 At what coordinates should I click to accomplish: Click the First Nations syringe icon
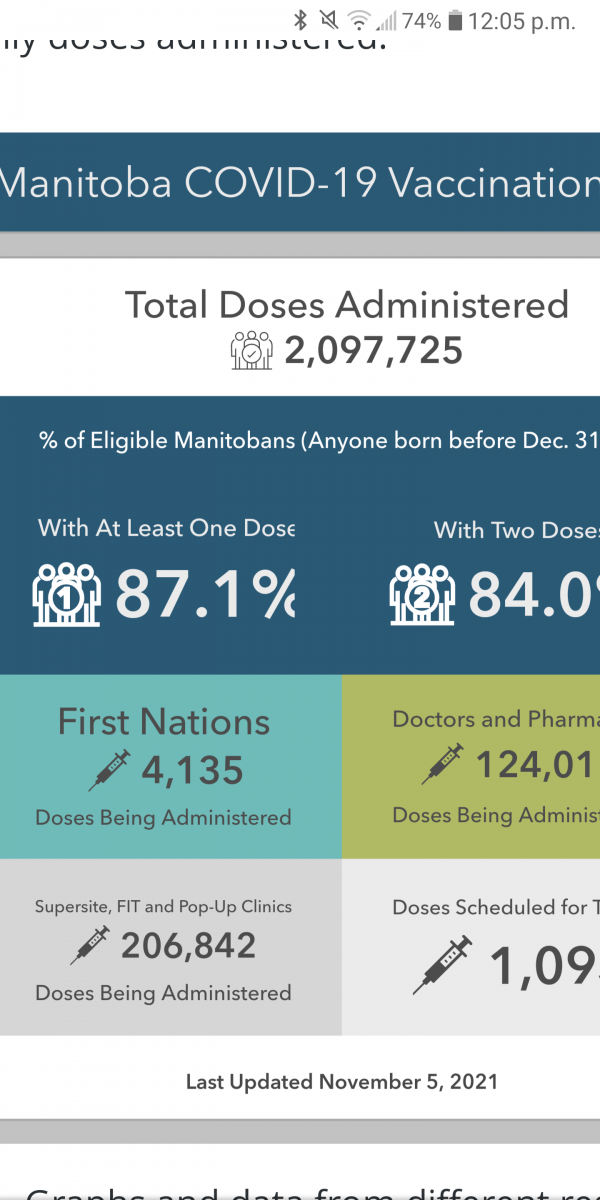110,770
